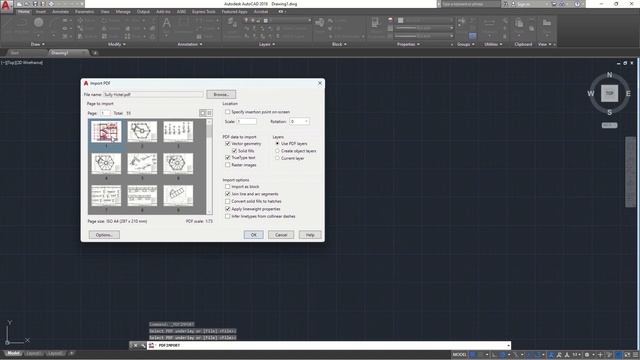Expand the Utilities panel
This screenshot has width=640, height=360.
coord(493,44)
